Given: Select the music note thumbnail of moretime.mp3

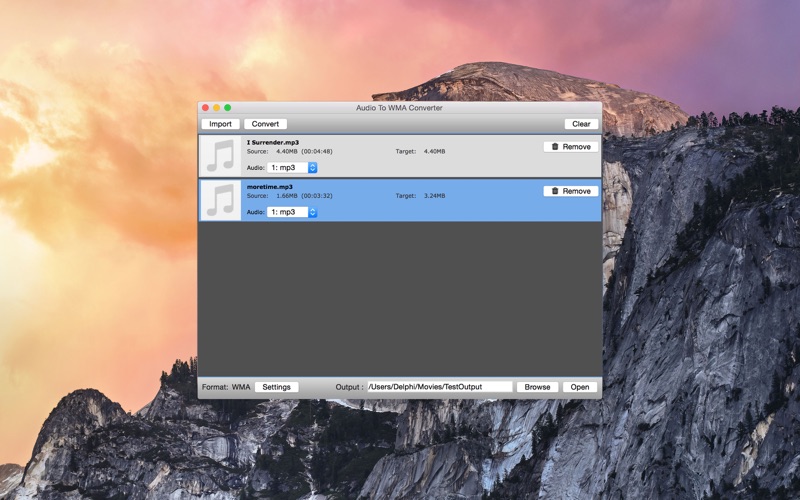Looking at the screenshot, I should (x=220, y=200).
